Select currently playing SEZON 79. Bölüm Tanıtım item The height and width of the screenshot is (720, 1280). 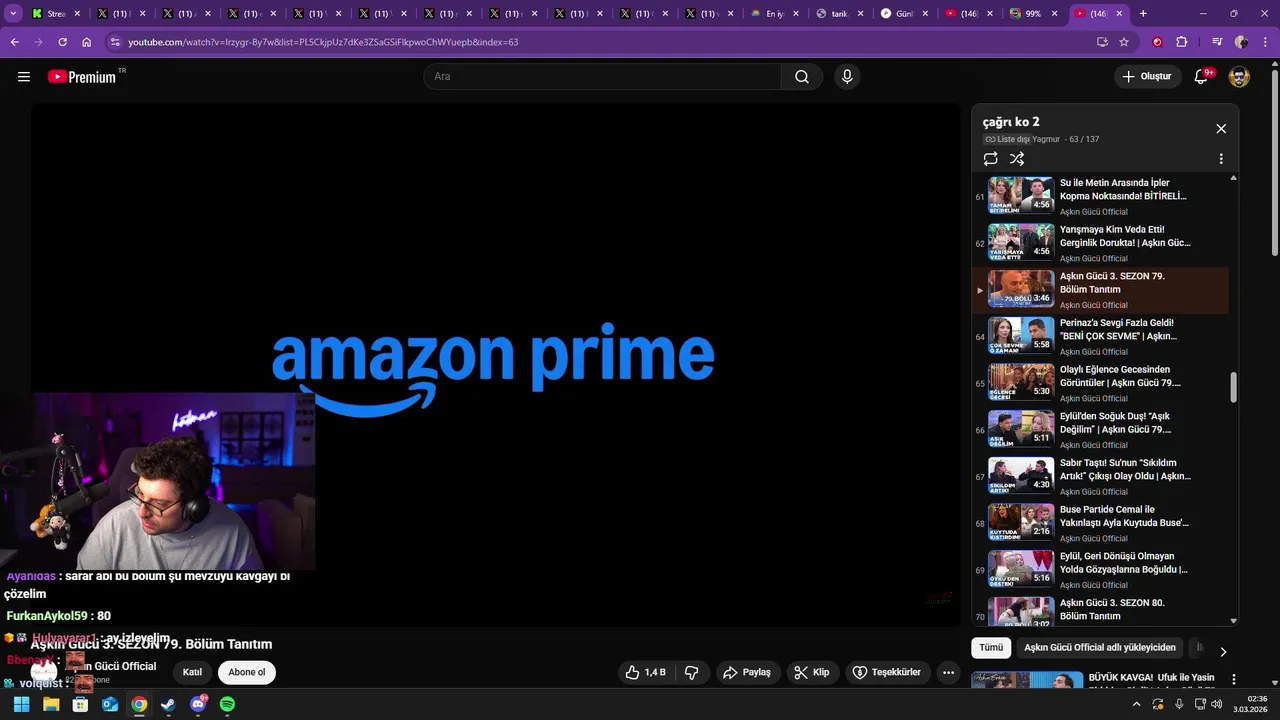tap(1100, 290)
